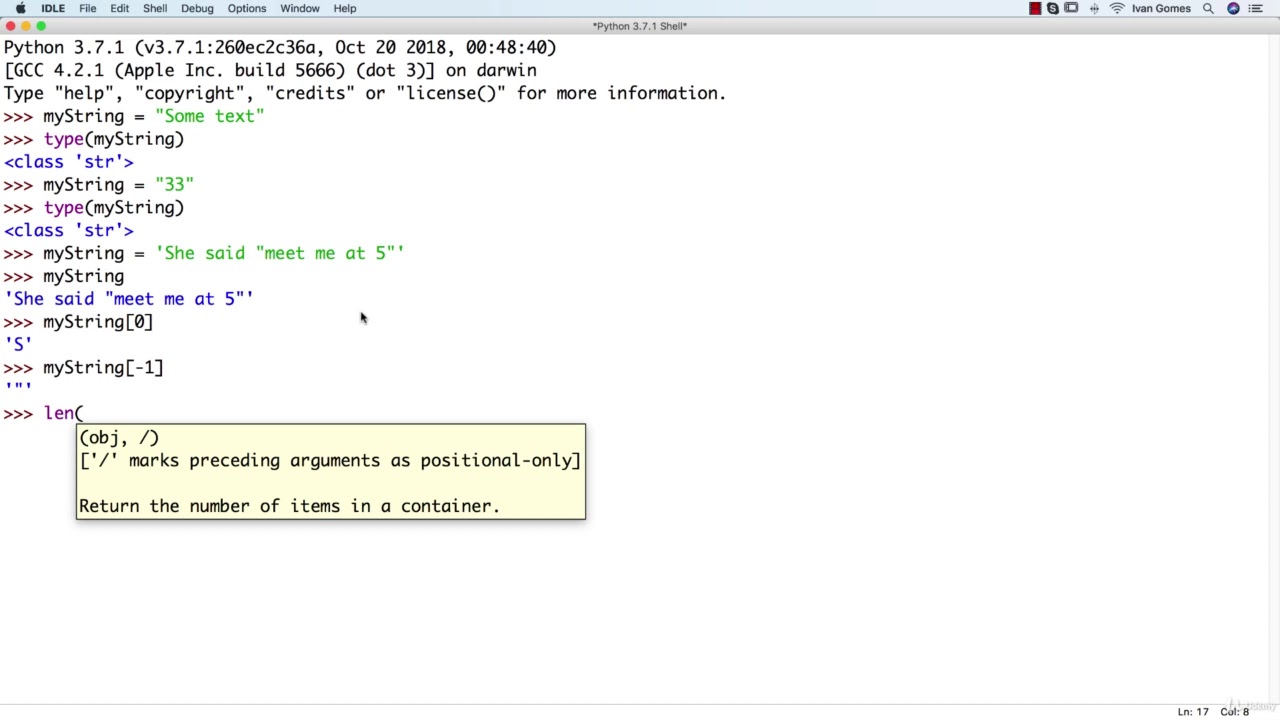Screen dimensions: 1280x720
Task: Open the File menu
Action: tap(88, 8)
